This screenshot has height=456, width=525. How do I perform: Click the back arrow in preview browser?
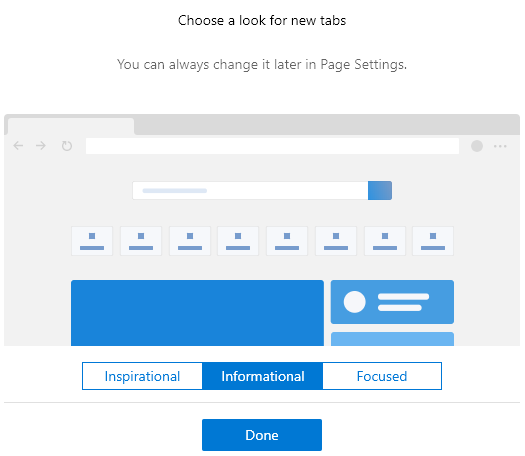18,146
